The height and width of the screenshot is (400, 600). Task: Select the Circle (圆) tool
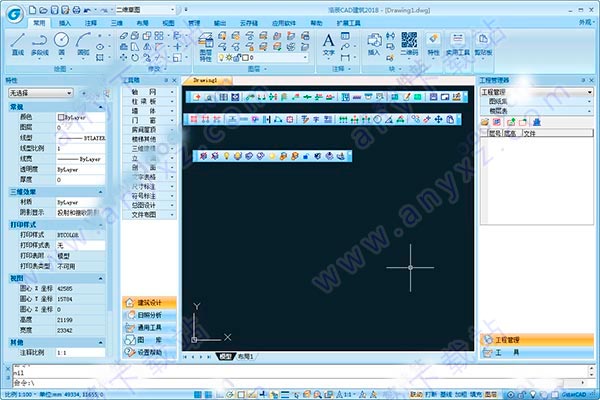tap(62, 45)
